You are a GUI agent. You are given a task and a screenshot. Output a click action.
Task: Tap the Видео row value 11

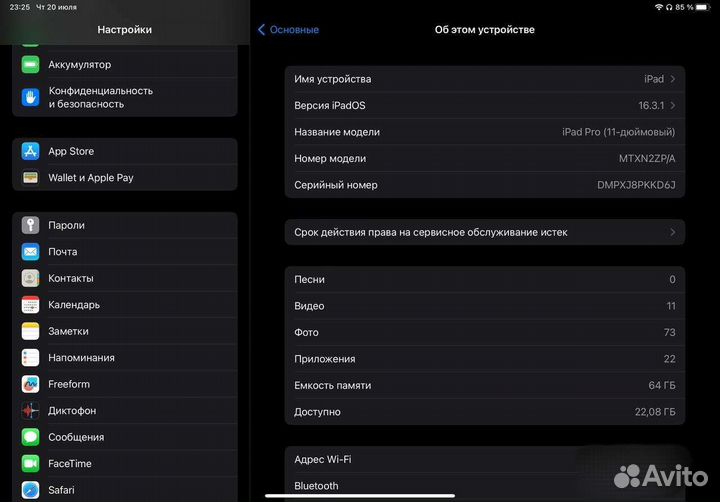point(671,306)
